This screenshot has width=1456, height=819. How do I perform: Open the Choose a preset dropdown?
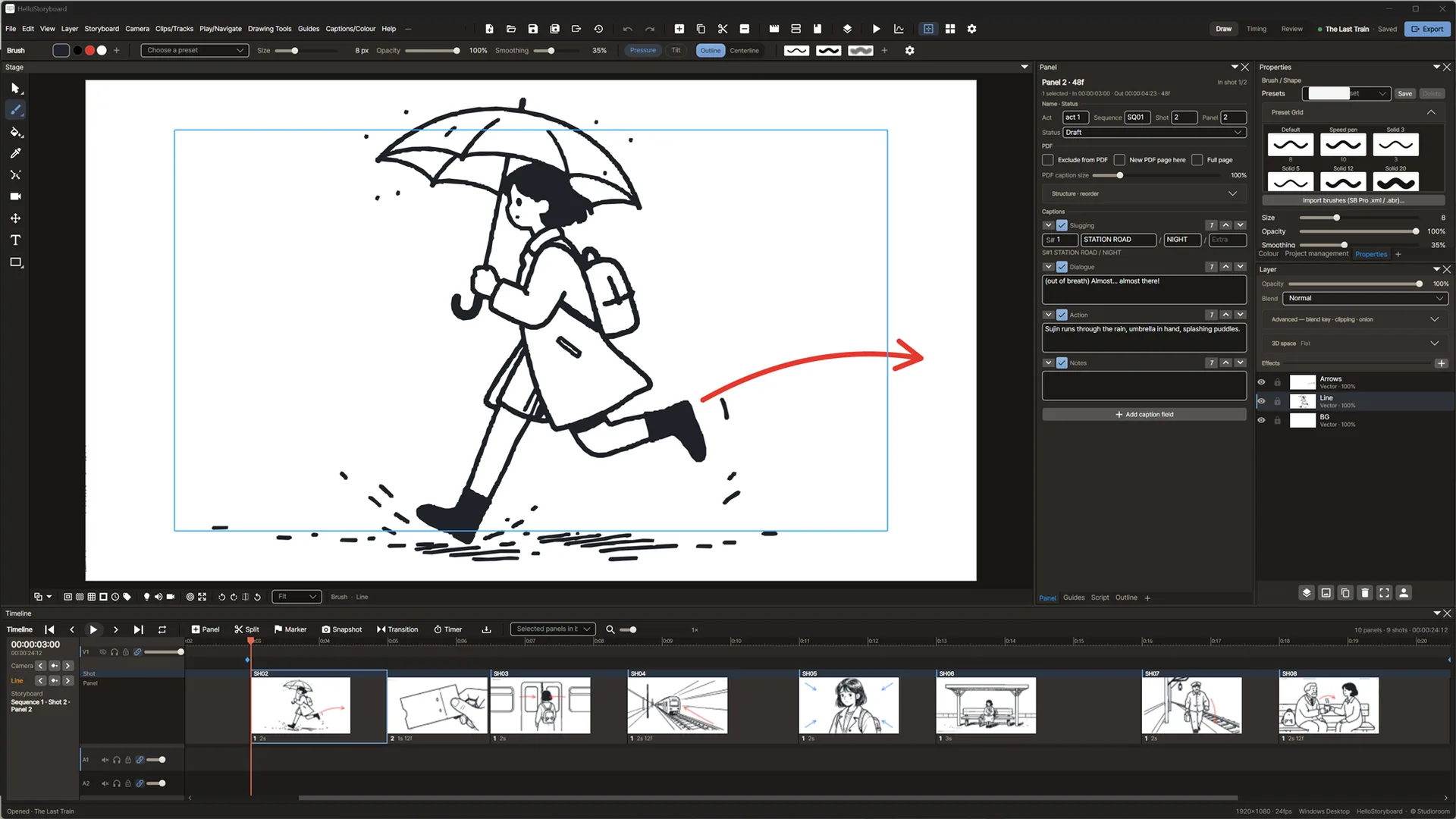(x=195, y=51)
